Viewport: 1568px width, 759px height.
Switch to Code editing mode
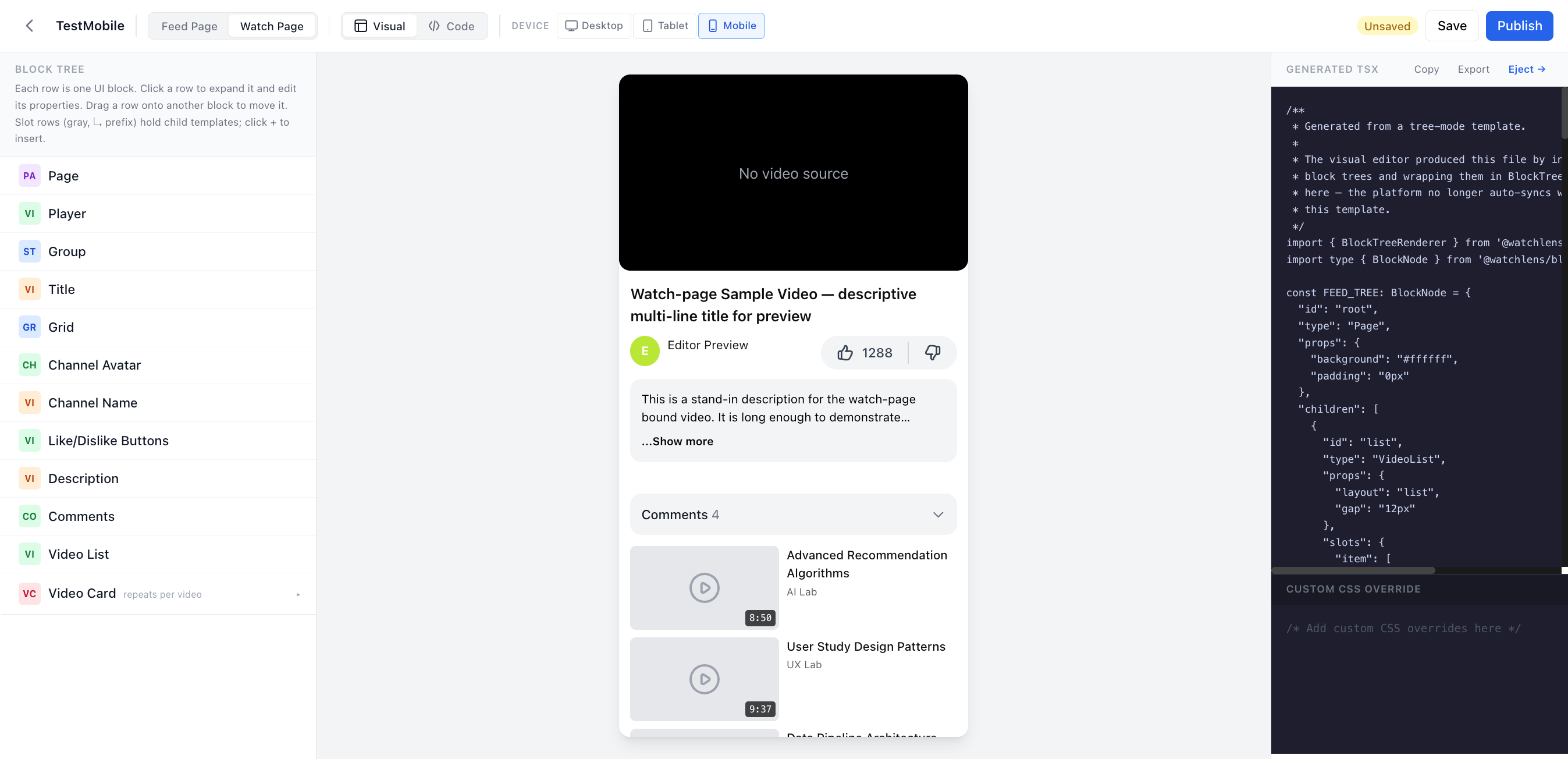[451, 26]
